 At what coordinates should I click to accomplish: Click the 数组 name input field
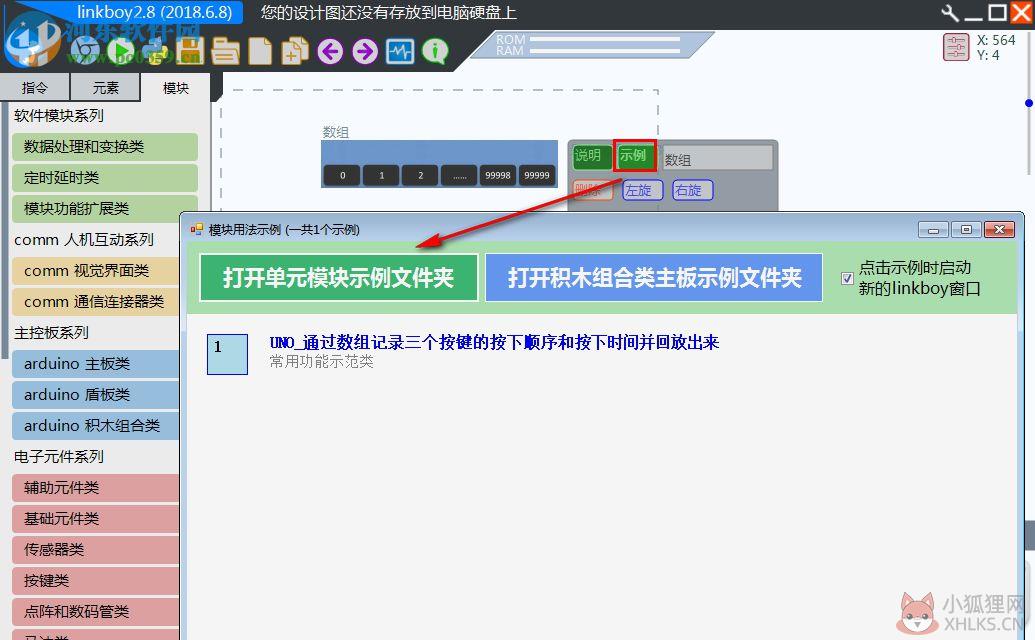717,158
